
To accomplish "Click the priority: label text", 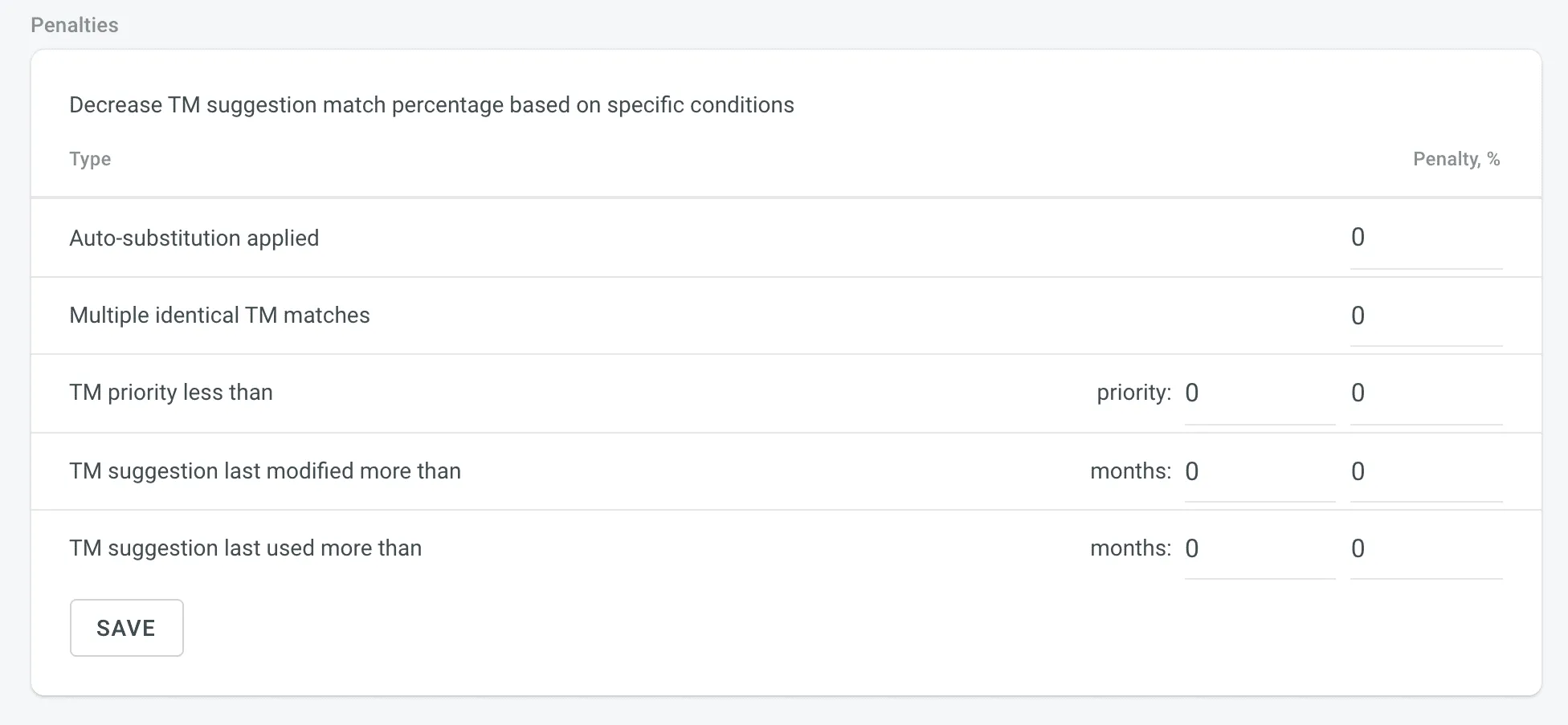I will tap(1133, 393).
